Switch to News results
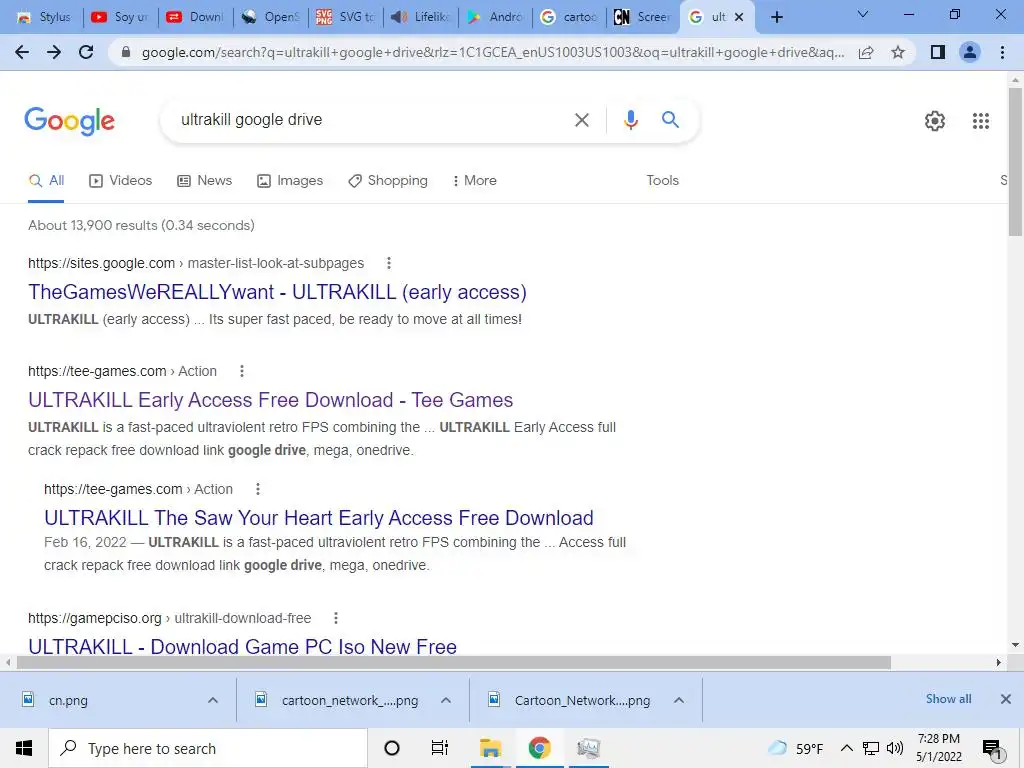Screen dimensions: 1024x768 204,181
